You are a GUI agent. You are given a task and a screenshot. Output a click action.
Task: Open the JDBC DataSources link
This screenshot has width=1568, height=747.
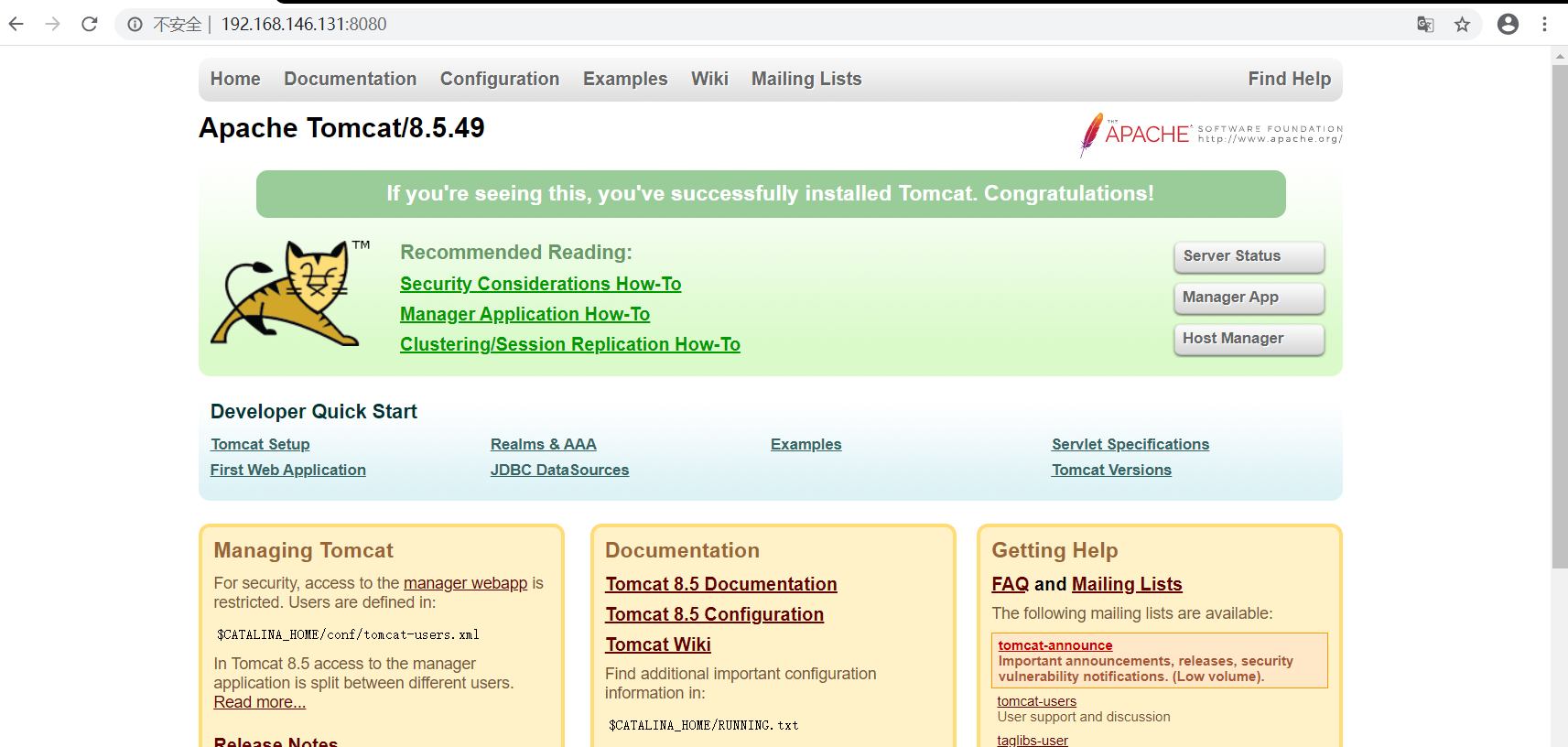pos(559,470)
